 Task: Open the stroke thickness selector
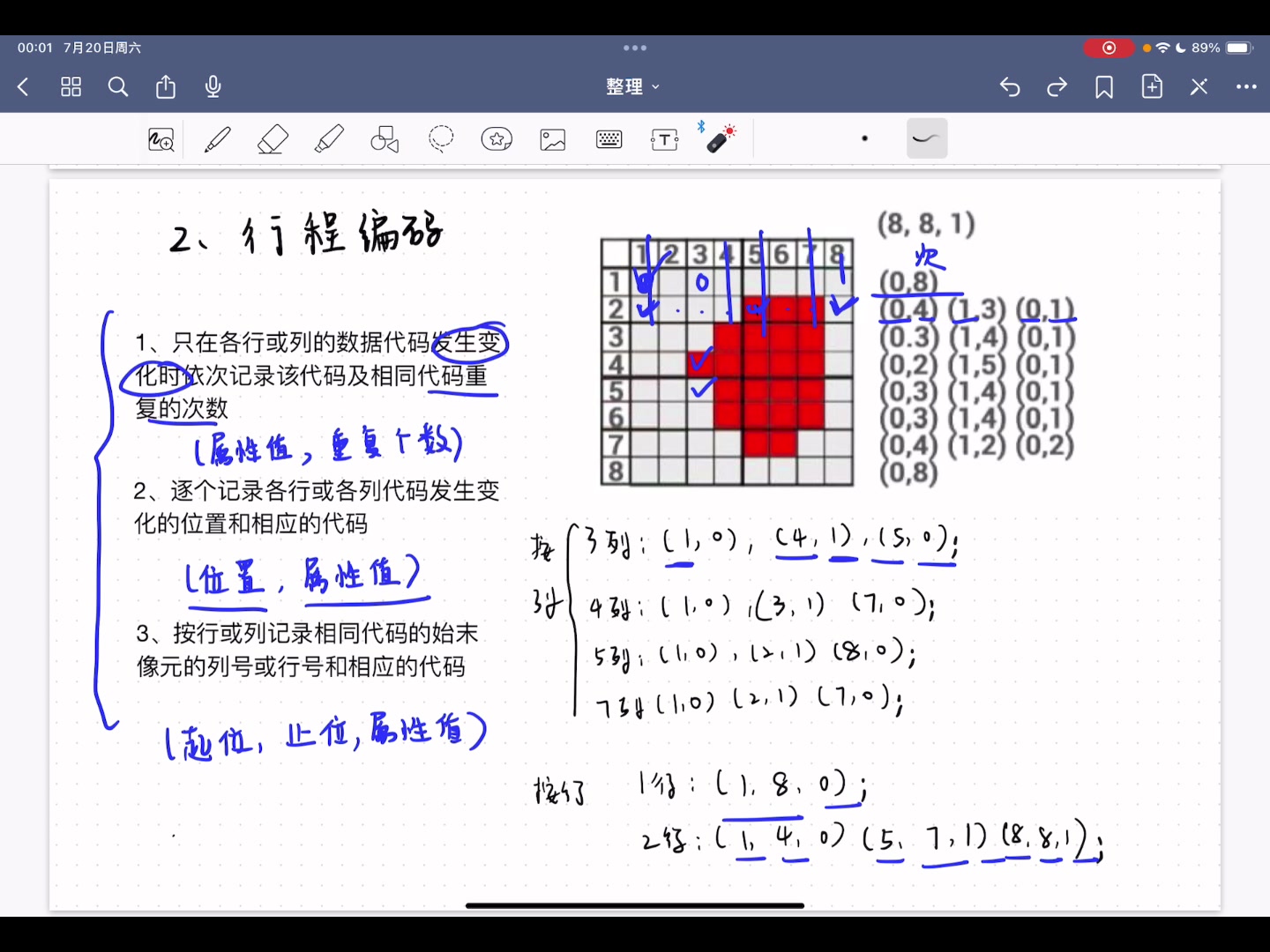[864, 138]
